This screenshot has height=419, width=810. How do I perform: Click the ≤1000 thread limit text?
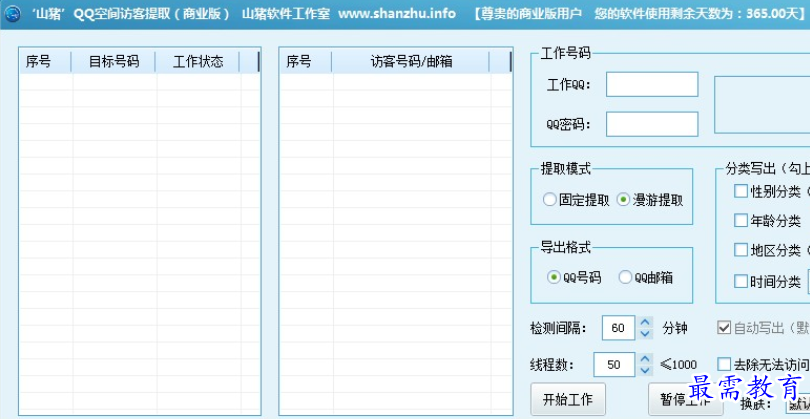(678, 365)
